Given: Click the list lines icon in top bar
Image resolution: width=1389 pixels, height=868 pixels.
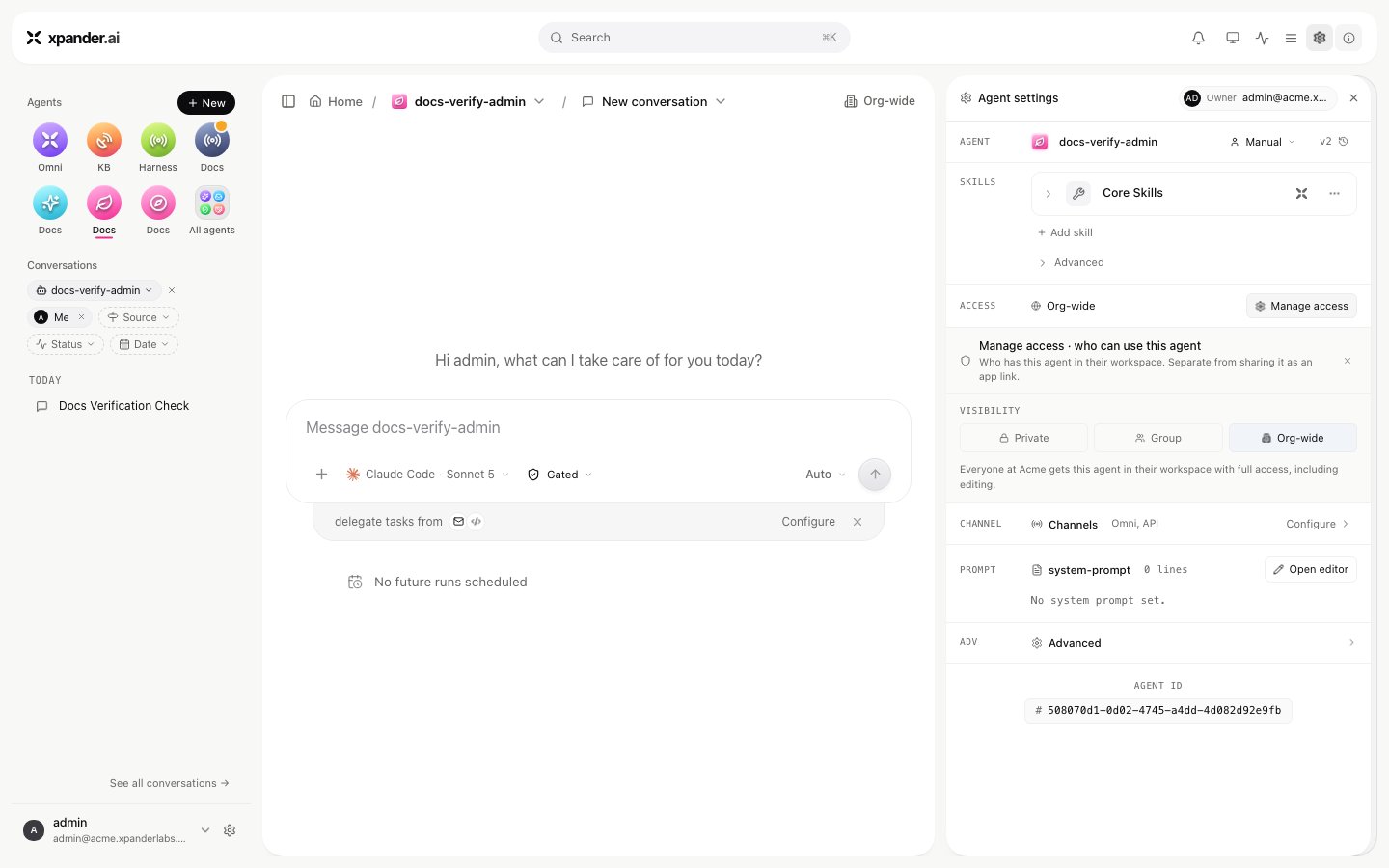Looking at the screenshot, I should (x=1291, y=38).
